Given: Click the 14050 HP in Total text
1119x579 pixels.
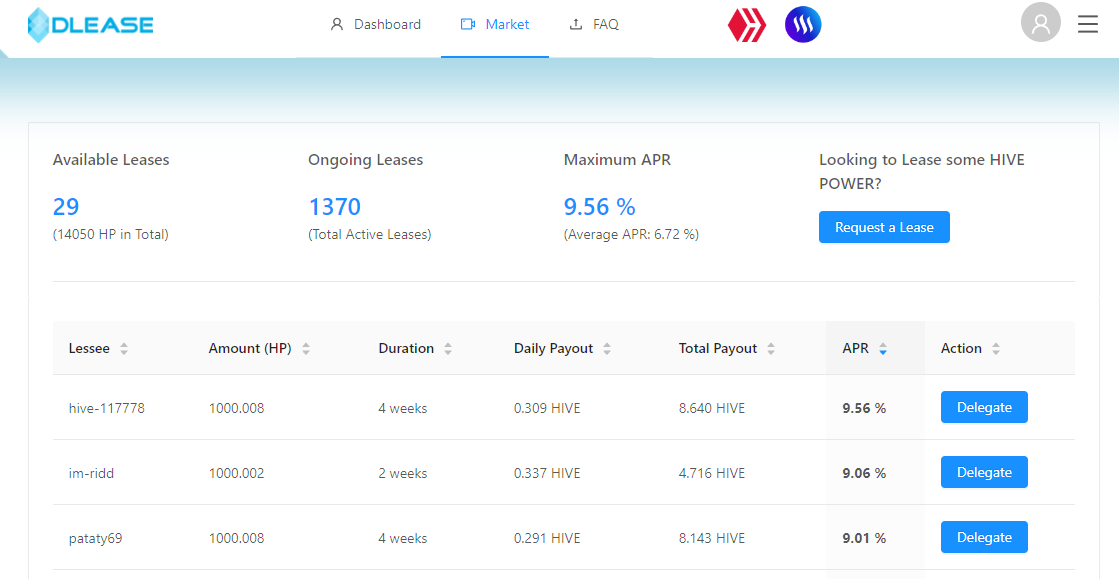Looking at the screenshot, I should [111, 234].
